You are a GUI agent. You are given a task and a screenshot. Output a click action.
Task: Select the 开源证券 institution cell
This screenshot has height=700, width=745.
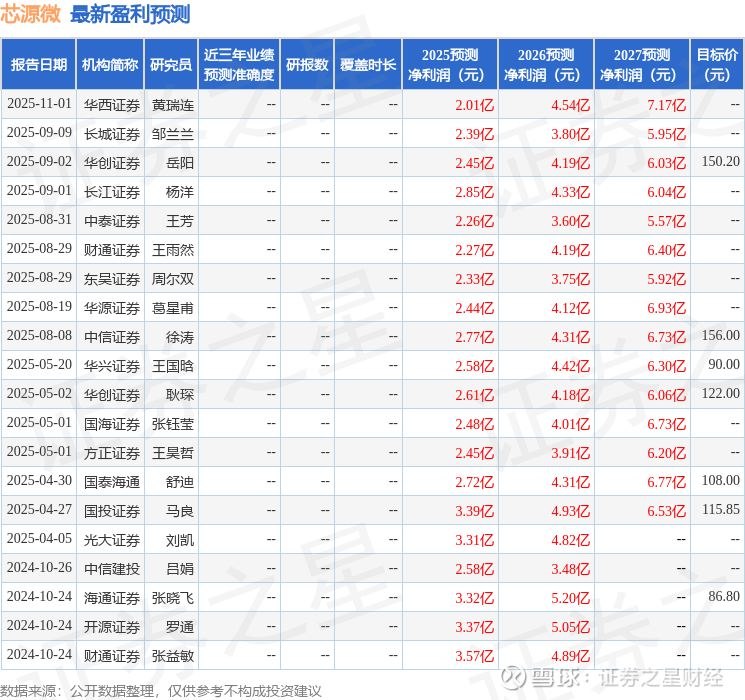[x=112, y=627]
